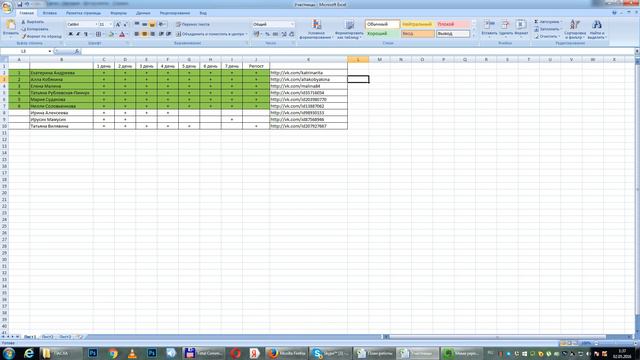Viewport: 640px width, 360px height.
Task: Toggle bold formatting
Action: coord(71,35)
